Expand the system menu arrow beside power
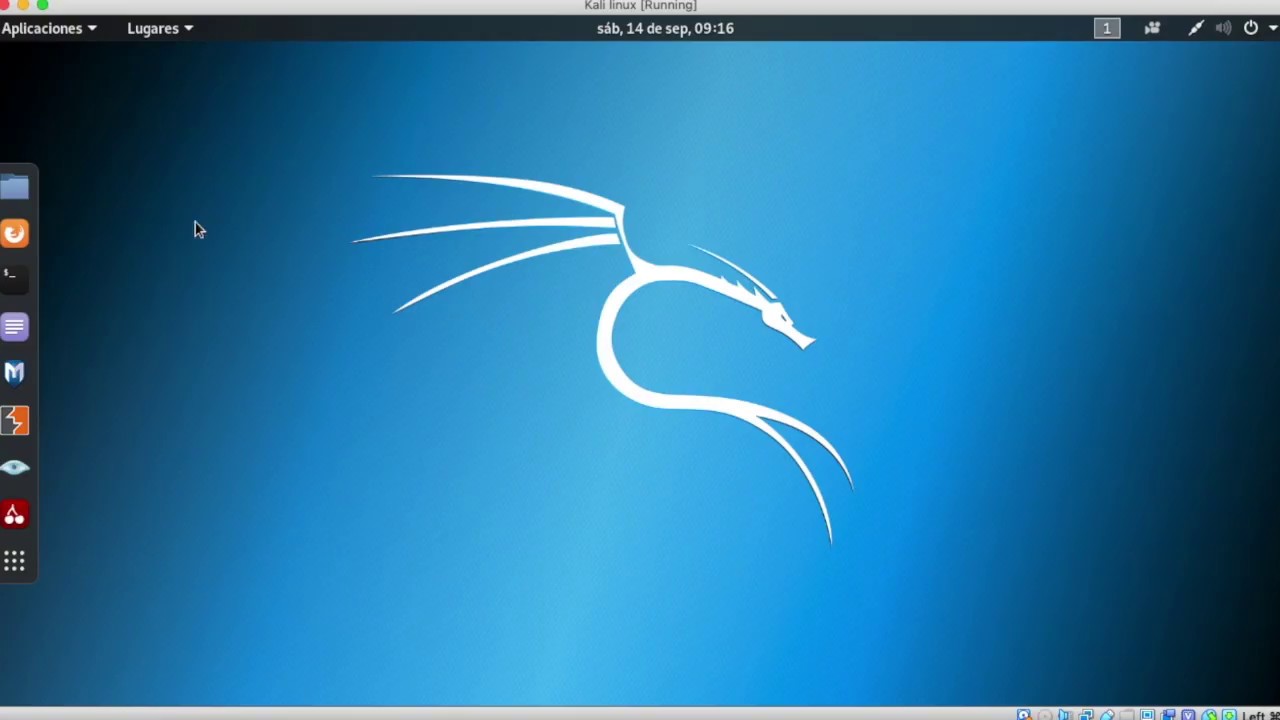Image resolution: width=1280 pixels, height=720 pixels. point(1273,28)
